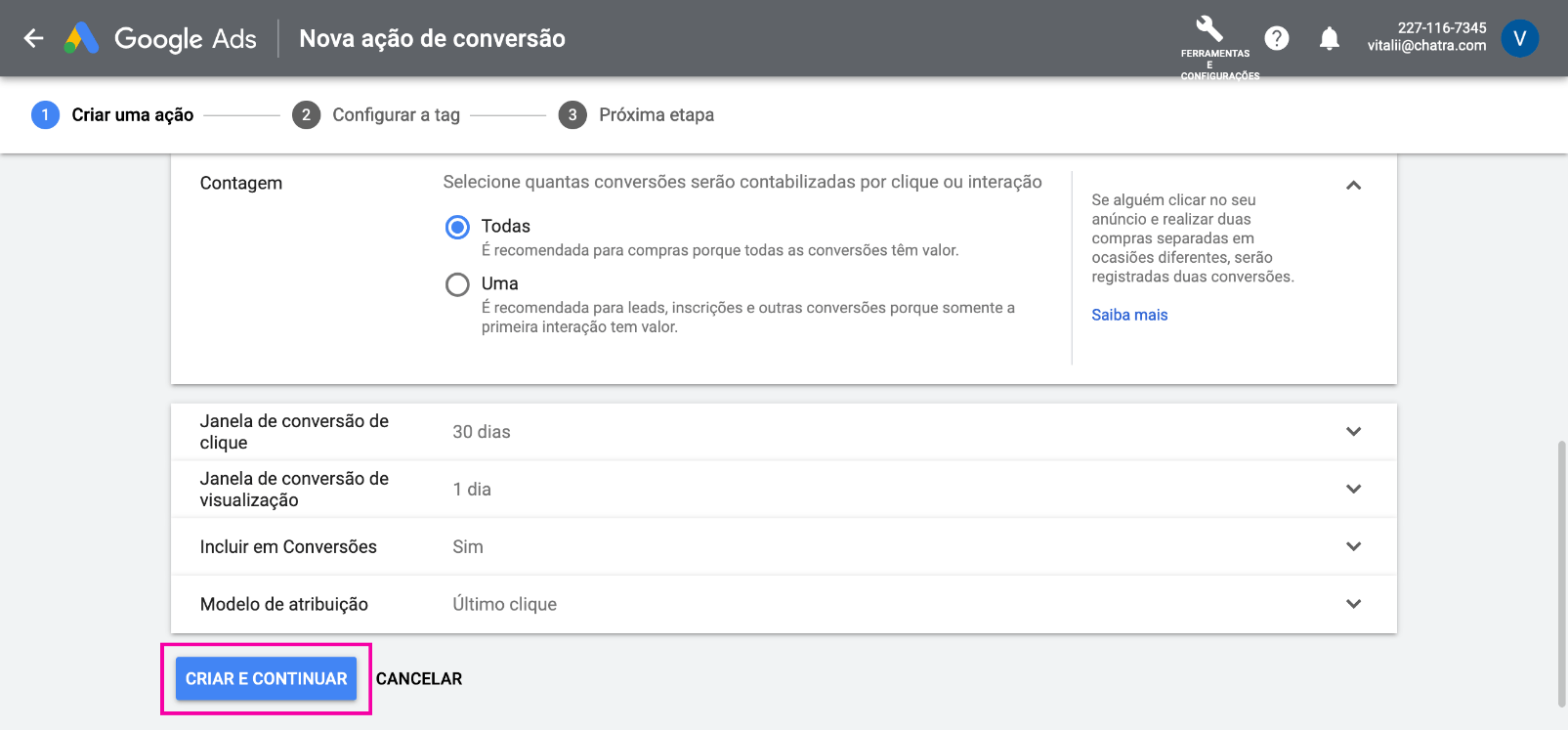
Task: Click the Google Ads logo
Action: [x=160, y=38]
